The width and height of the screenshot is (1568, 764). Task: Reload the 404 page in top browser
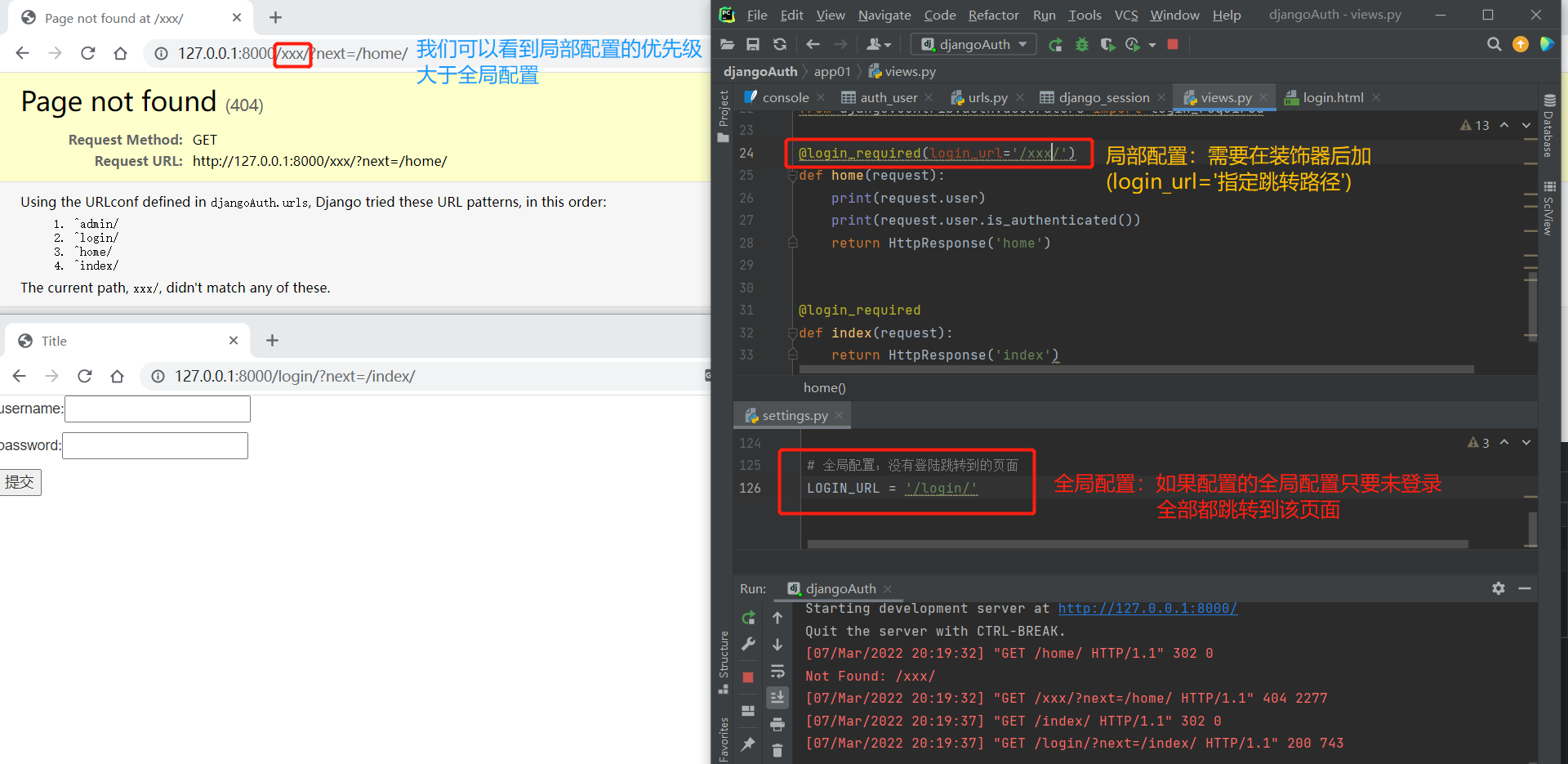coord(88,53)
